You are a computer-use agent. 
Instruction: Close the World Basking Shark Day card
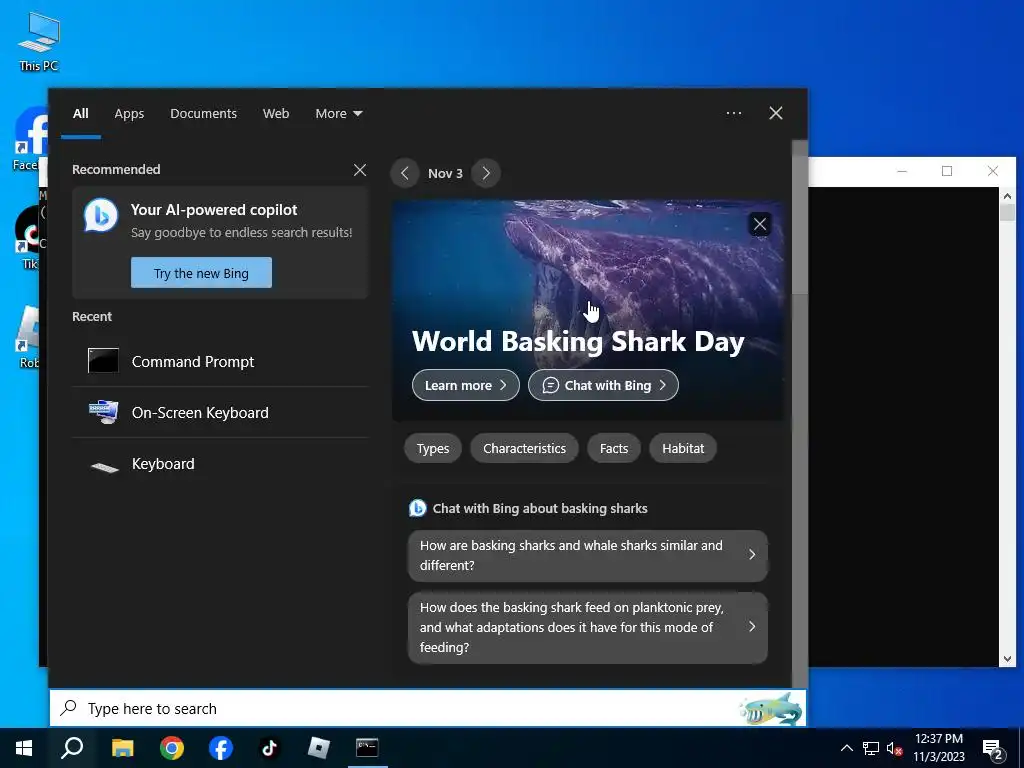point(760,225)
